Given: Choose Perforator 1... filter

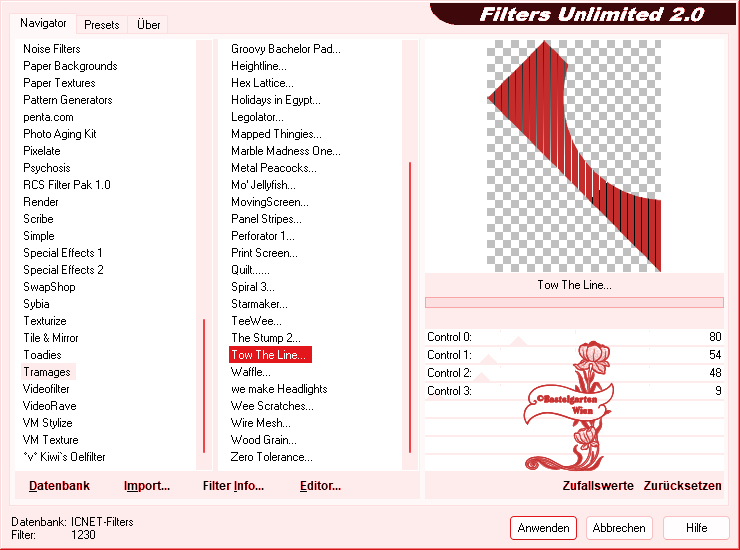Looking at the screenshot, I should tap(262, 236).
